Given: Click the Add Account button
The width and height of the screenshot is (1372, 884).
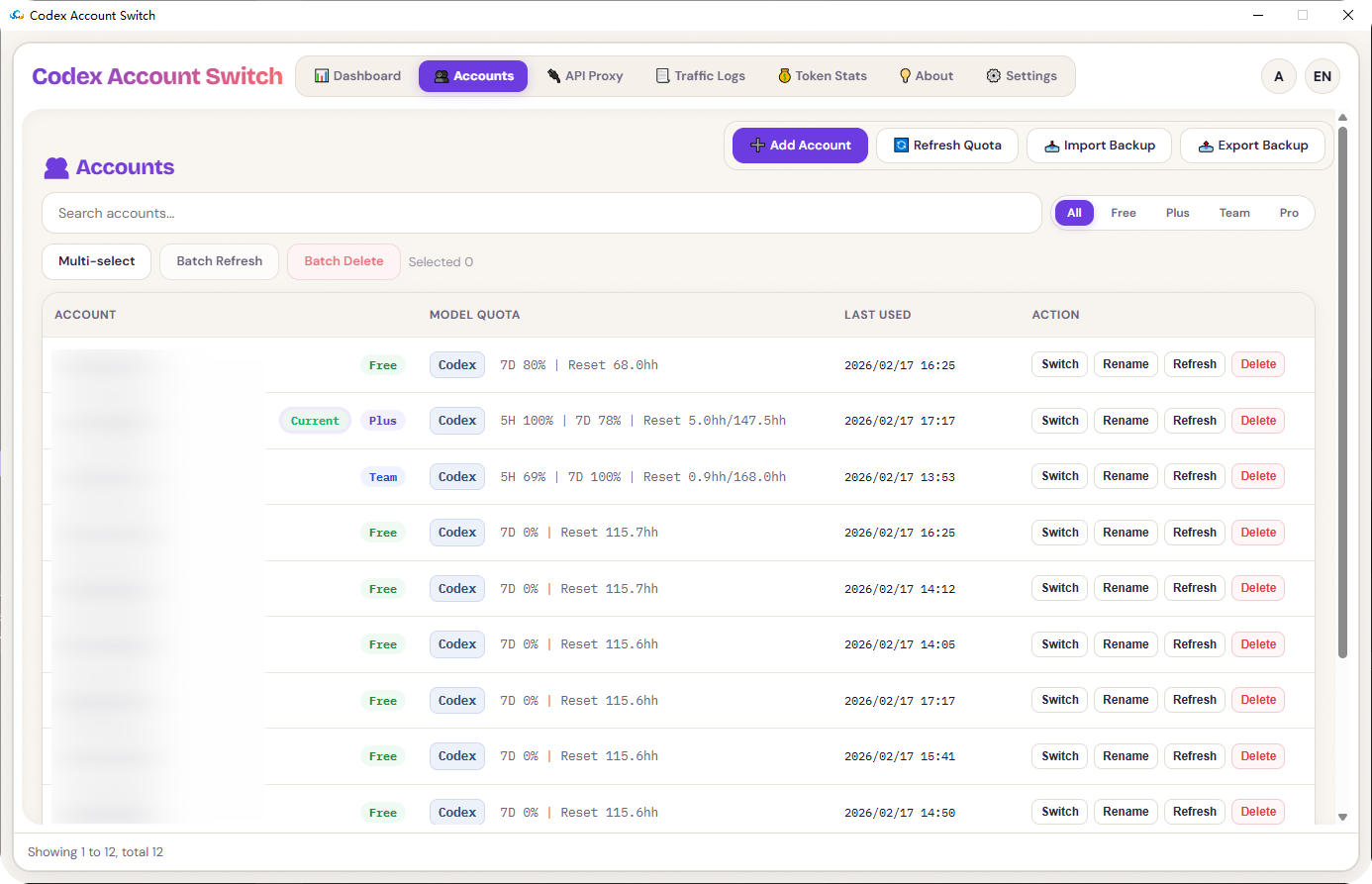Looking at the screenshot, I should [x=800, y=146].
